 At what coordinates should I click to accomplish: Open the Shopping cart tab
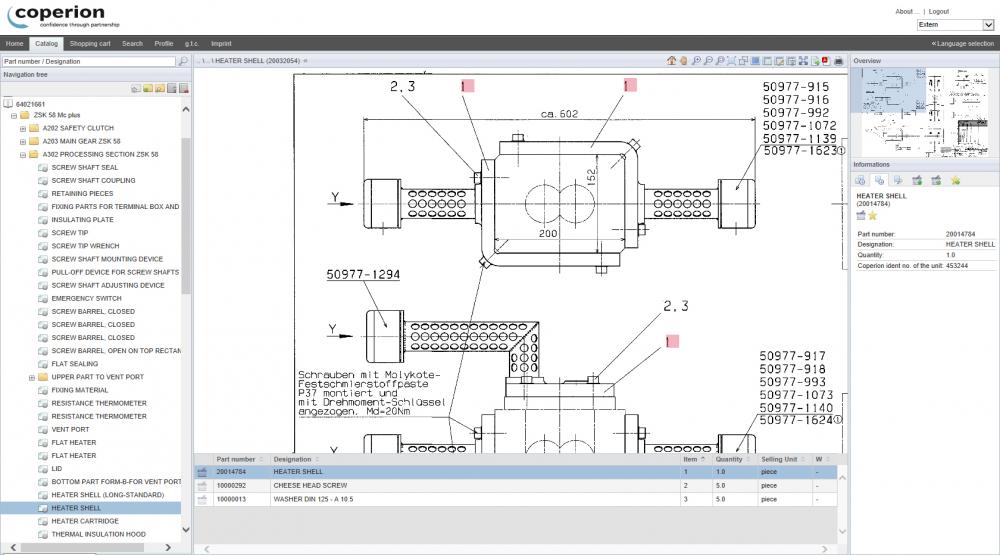click(90, 44)
